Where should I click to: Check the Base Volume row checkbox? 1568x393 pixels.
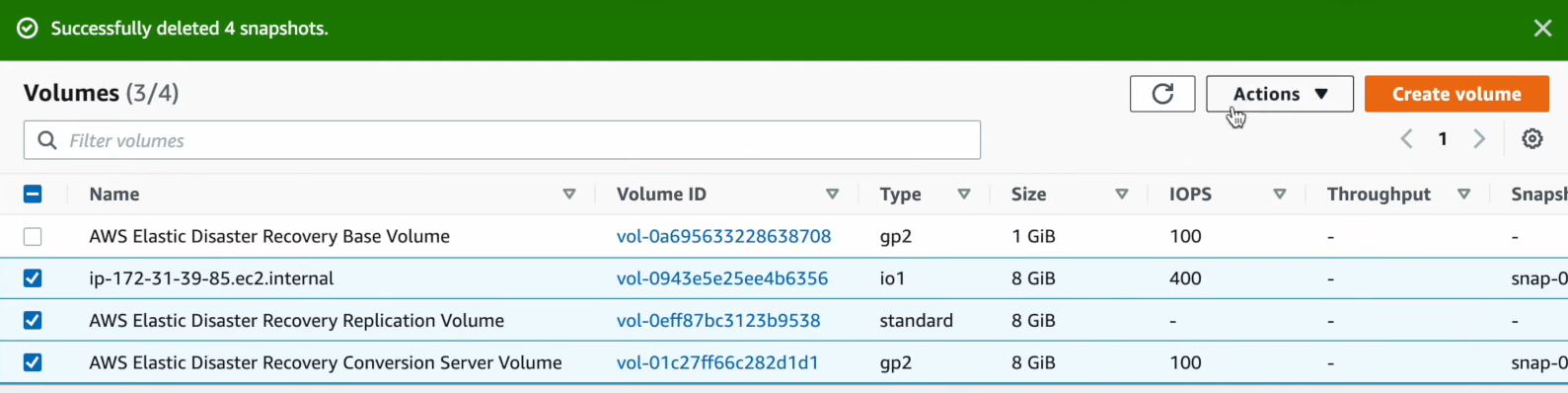[x=33, y=236]
